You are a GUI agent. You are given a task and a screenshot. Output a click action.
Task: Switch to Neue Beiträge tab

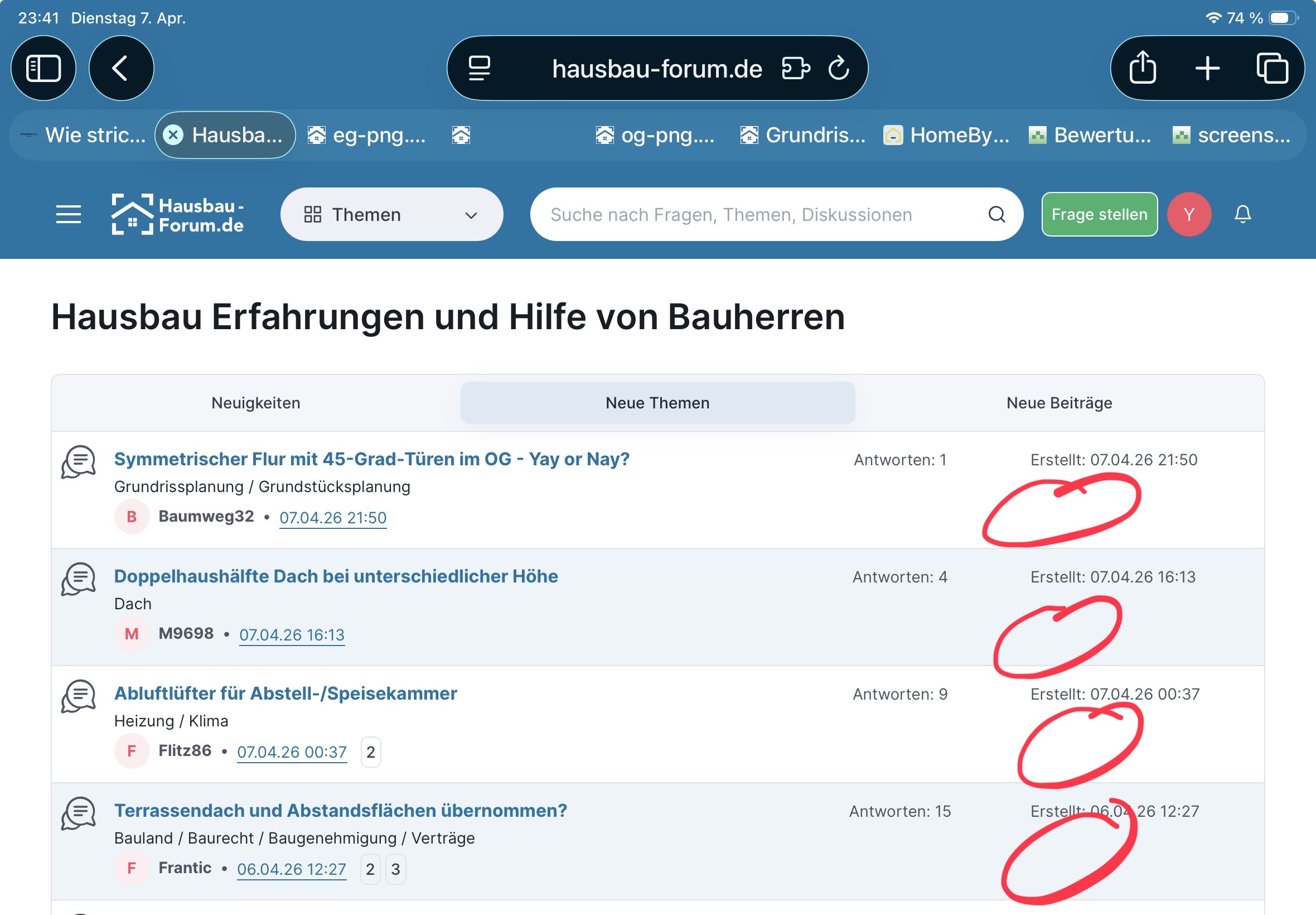[1059, 403]
